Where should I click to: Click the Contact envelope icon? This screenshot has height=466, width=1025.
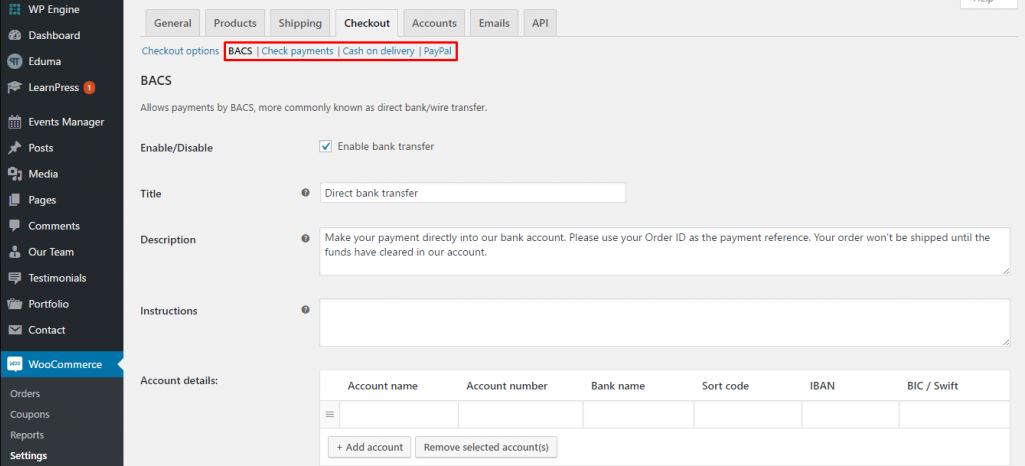click(x=14, y=330)
